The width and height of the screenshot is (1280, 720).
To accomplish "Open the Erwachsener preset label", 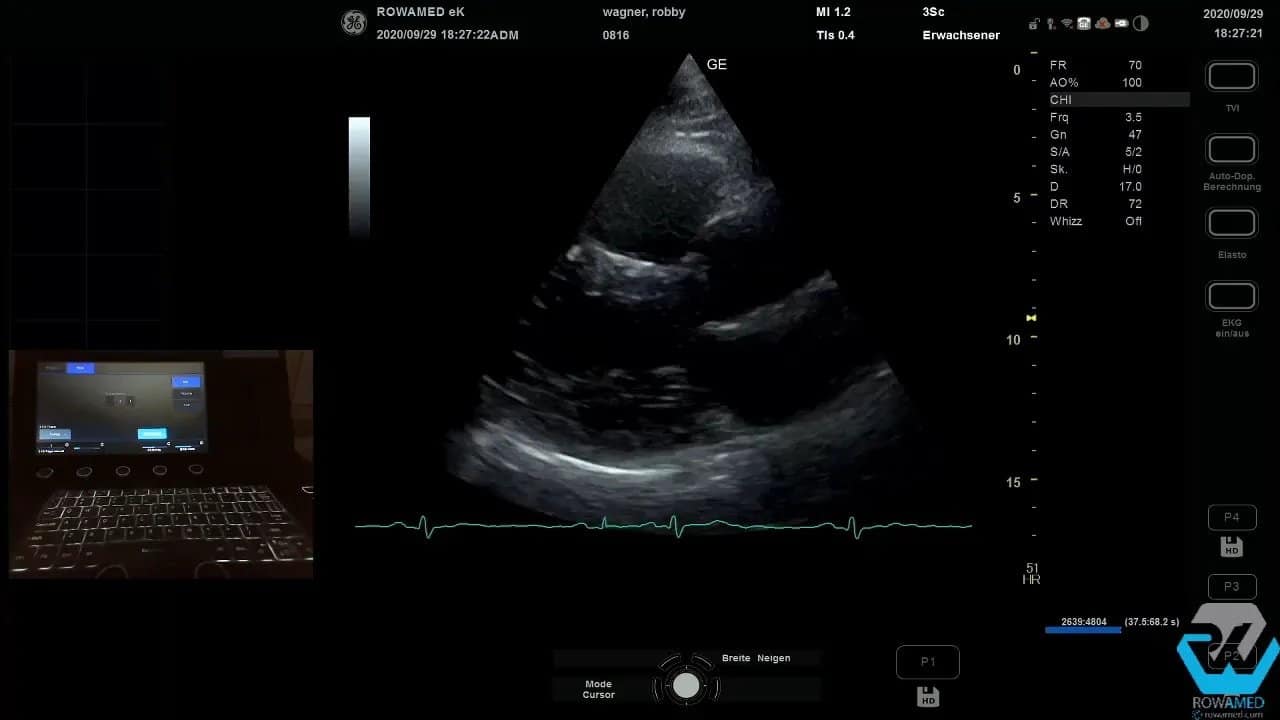I will tap(961, 35).
